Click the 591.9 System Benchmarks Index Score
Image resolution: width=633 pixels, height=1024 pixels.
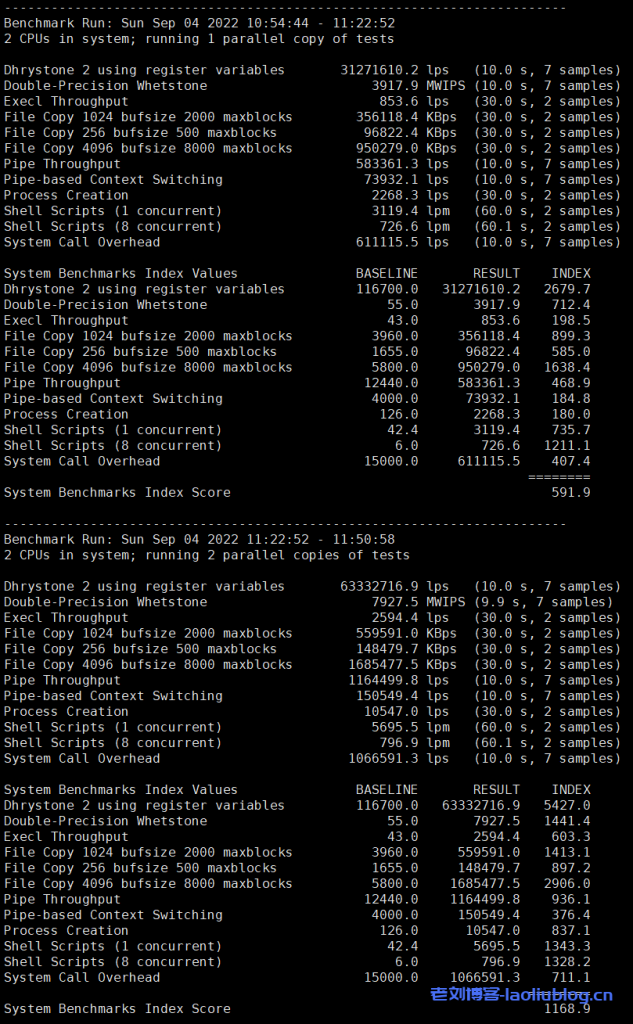[x=571, y=493]
